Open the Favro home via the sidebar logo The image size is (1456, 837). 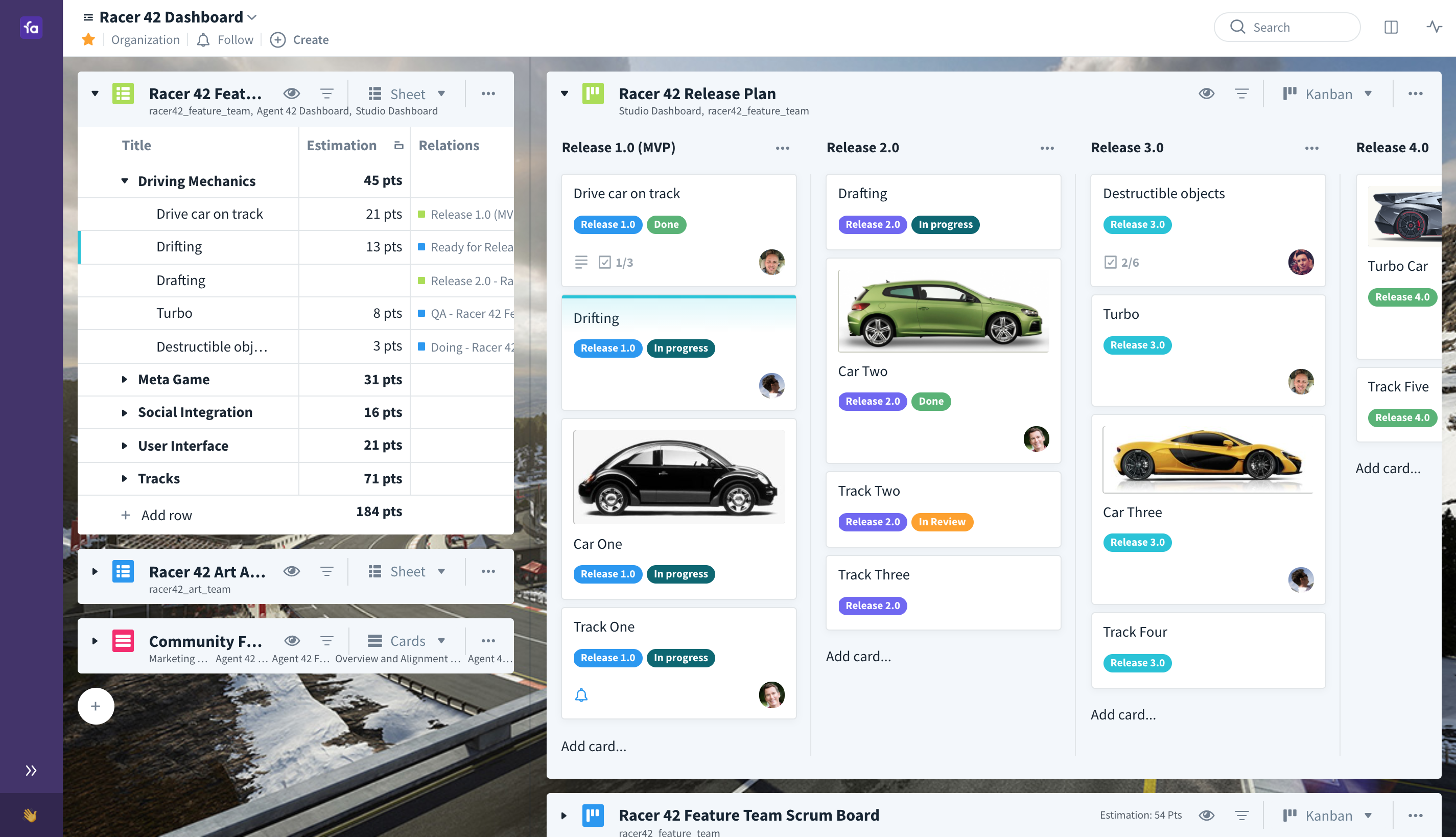click(31, 27)
